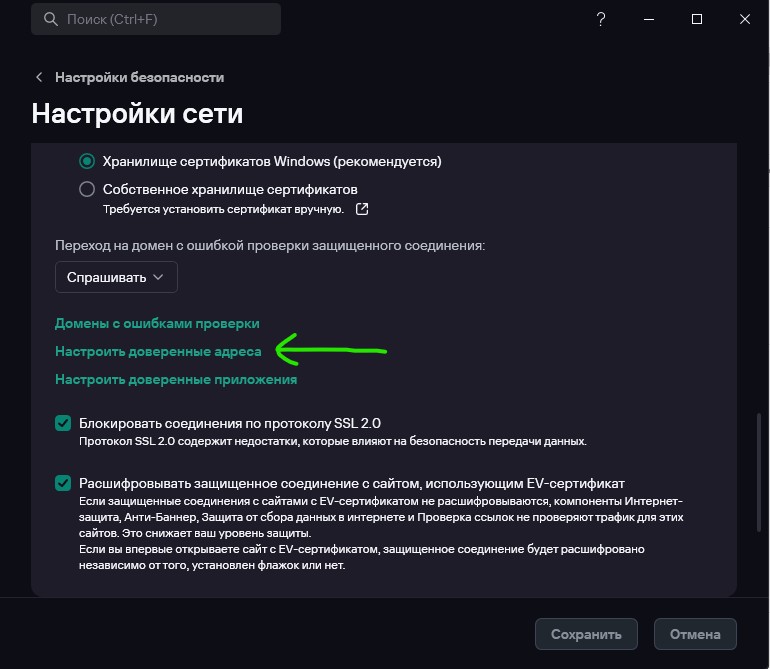This screenshot has height=669, width=770.
Task: Open Настроить доверенные адреса link
Action: click(158, 351)
